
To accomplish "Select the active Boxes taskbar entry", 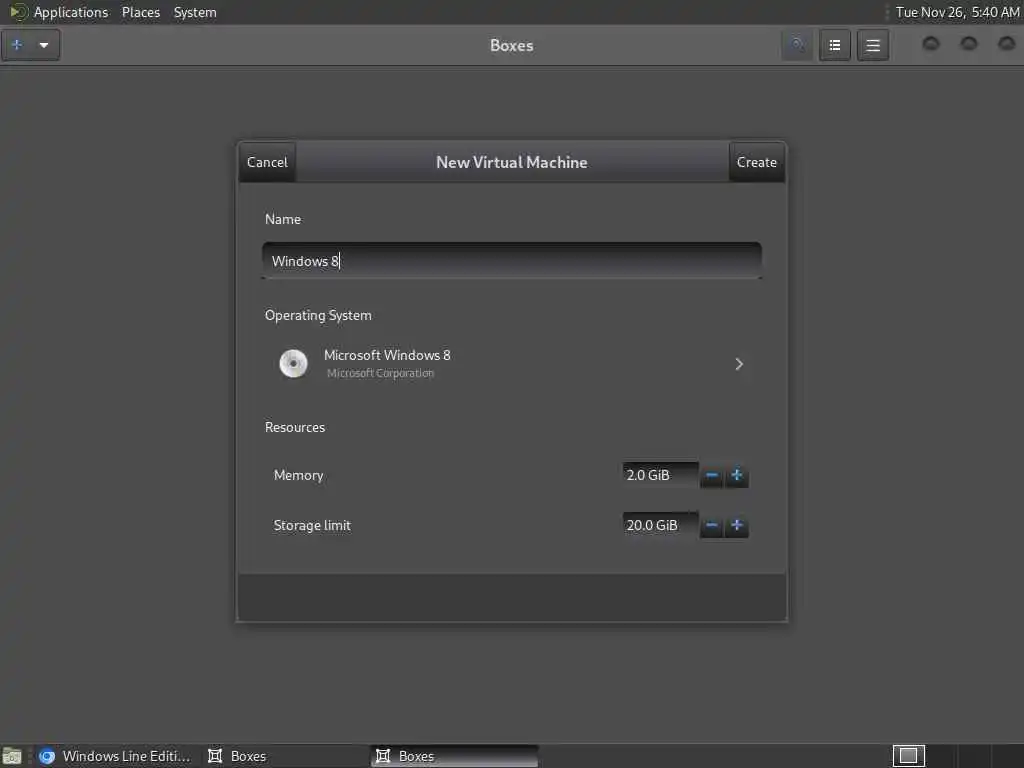I will (x=455, y=756).
